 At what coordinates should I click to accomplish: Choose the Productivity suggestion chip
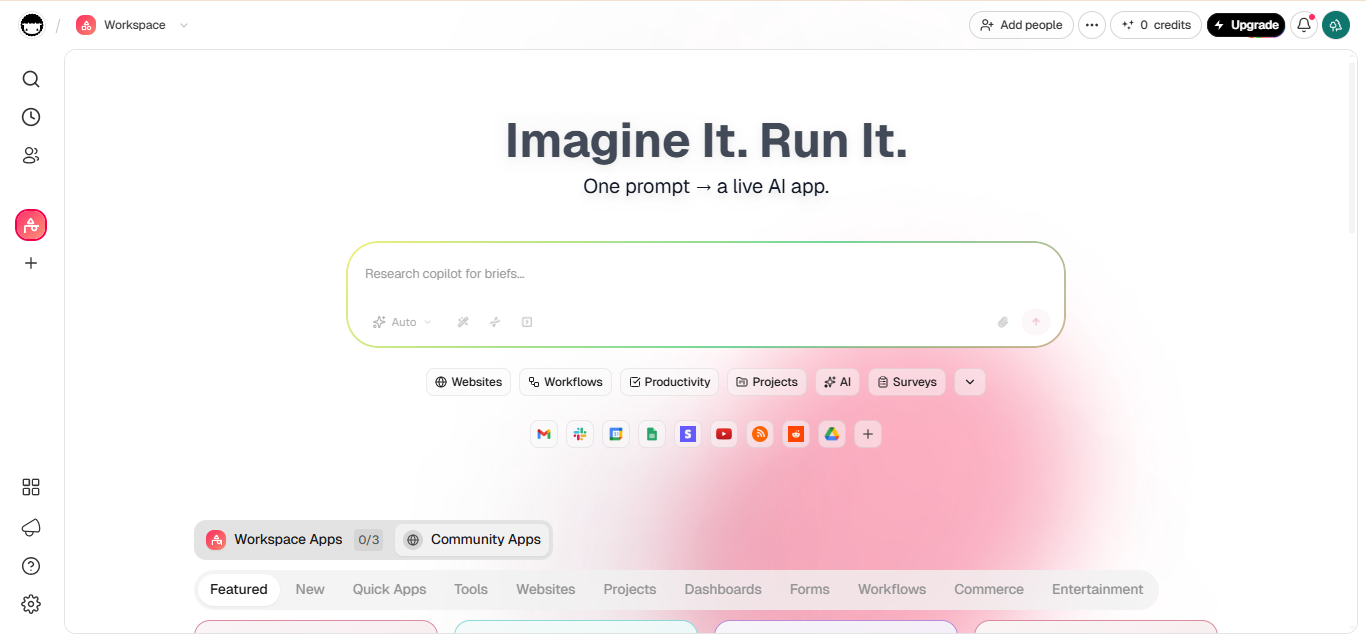[x=670, y=382]
